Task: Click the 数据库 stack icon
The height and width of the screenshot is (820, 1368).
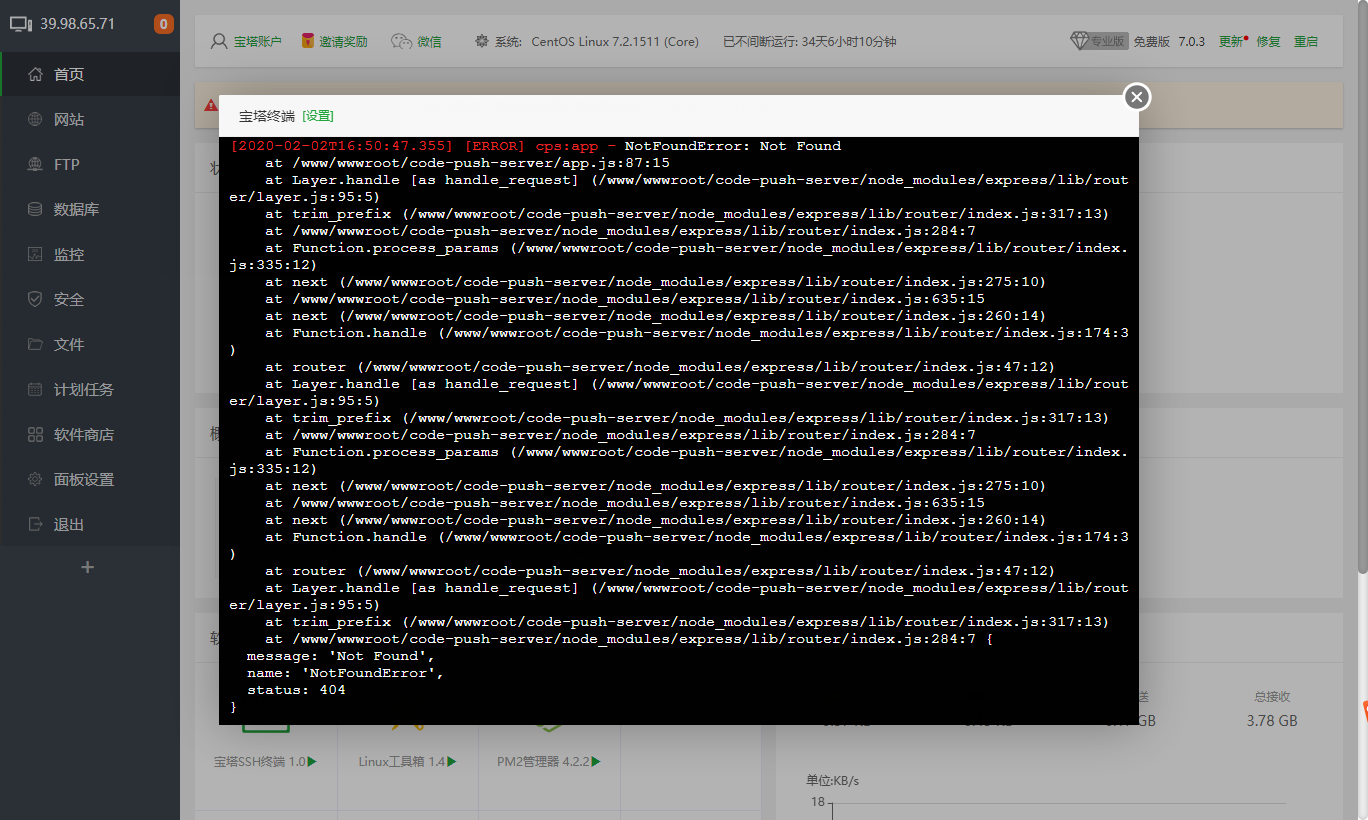Action: coord(35,209)
